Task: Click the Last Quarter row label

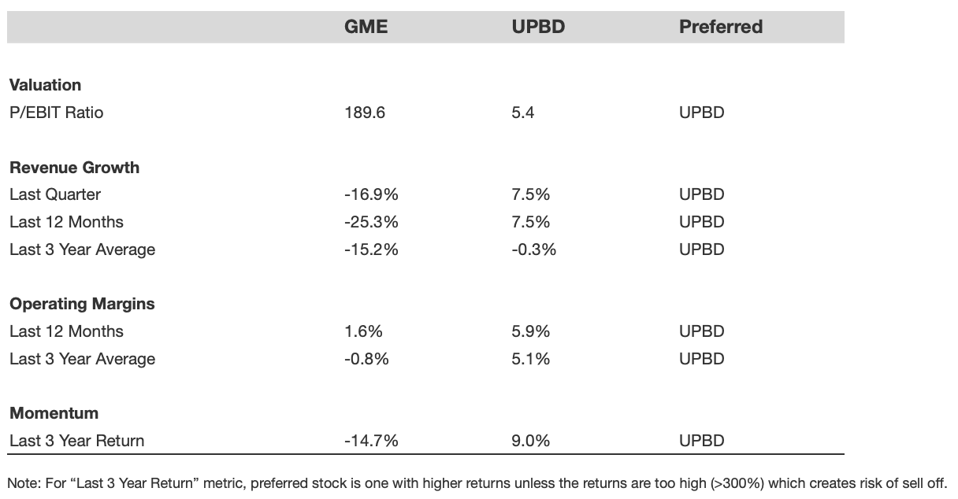Action: 54,195
